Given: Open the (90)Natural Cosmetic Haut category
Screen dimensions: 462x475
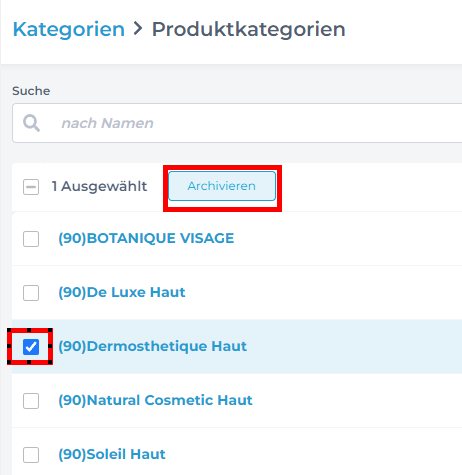Looking at the screenshot, I should click(x=155, y=400).
